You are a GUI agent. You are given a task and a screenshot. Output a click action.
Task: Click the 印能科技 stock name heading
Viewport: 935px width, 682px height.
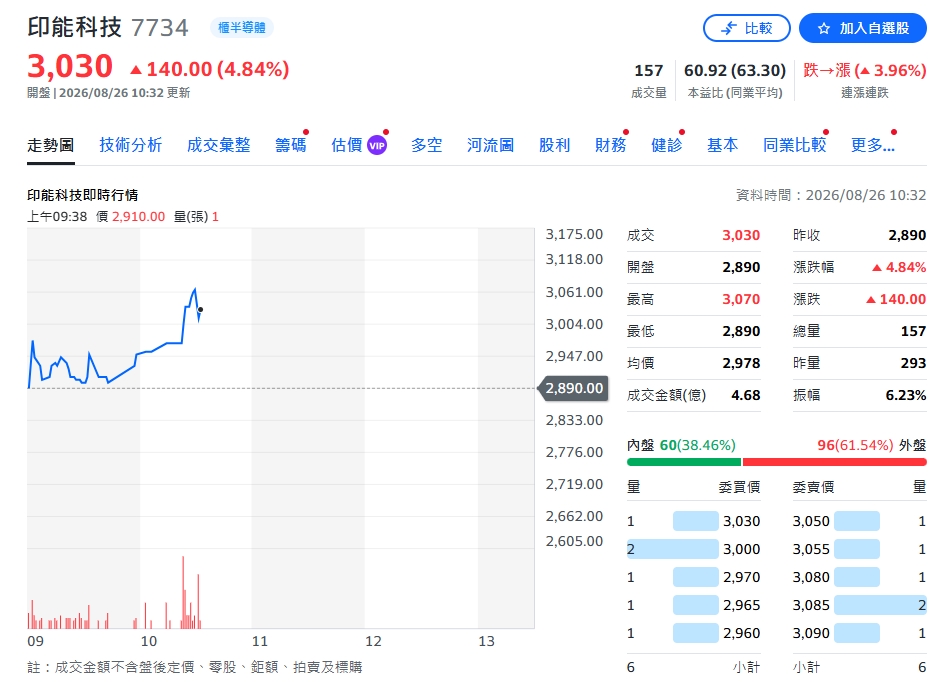click(75, 27)
